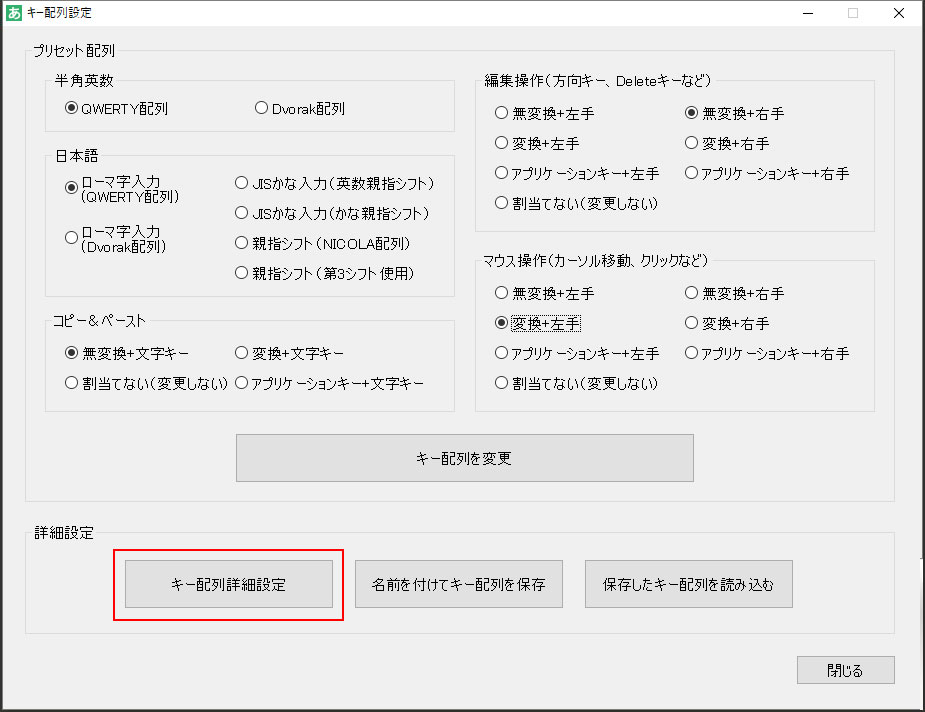Open キー配列詳細設定 detailed settings

click(228, 584)
